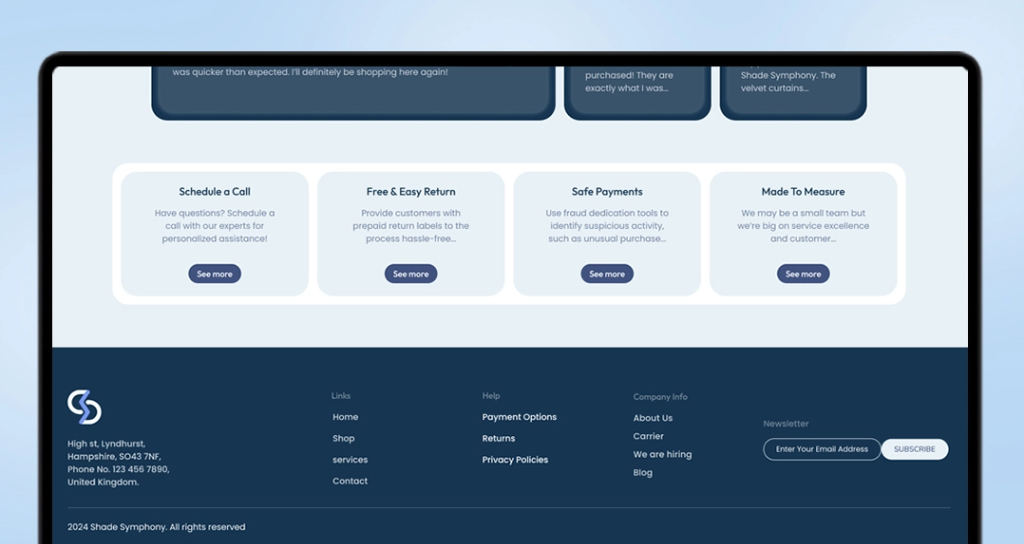Viewport: 1024px width, 544px height.
Task: Click the Free & Easy Return heading
Action: click(x=411, y=191)
